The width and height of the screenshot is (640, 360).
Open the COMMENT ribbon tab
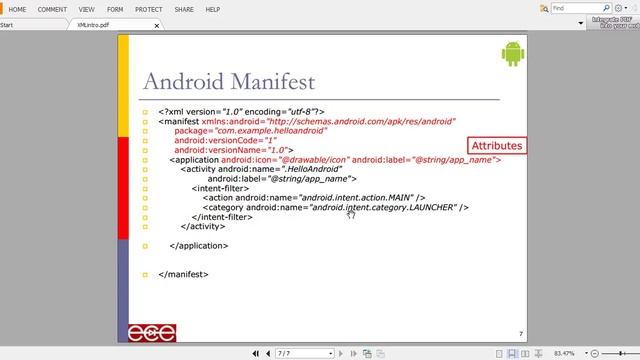click(52, 9)
